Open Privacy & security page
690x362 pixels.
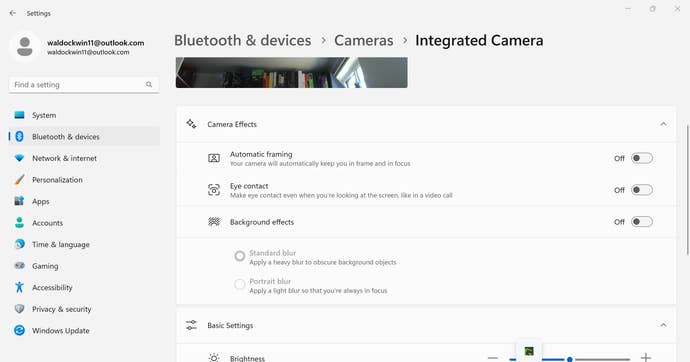click(x=84, y=309)
